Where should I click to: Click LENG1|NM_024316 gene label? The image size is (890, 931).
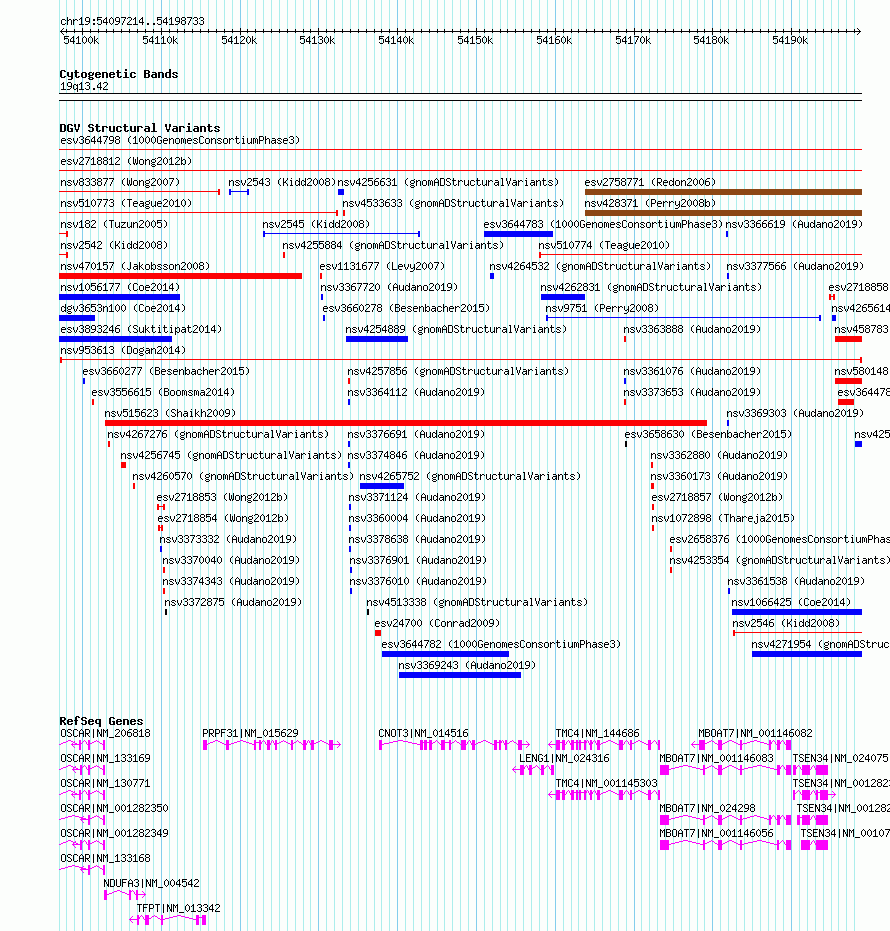point(564,759)
